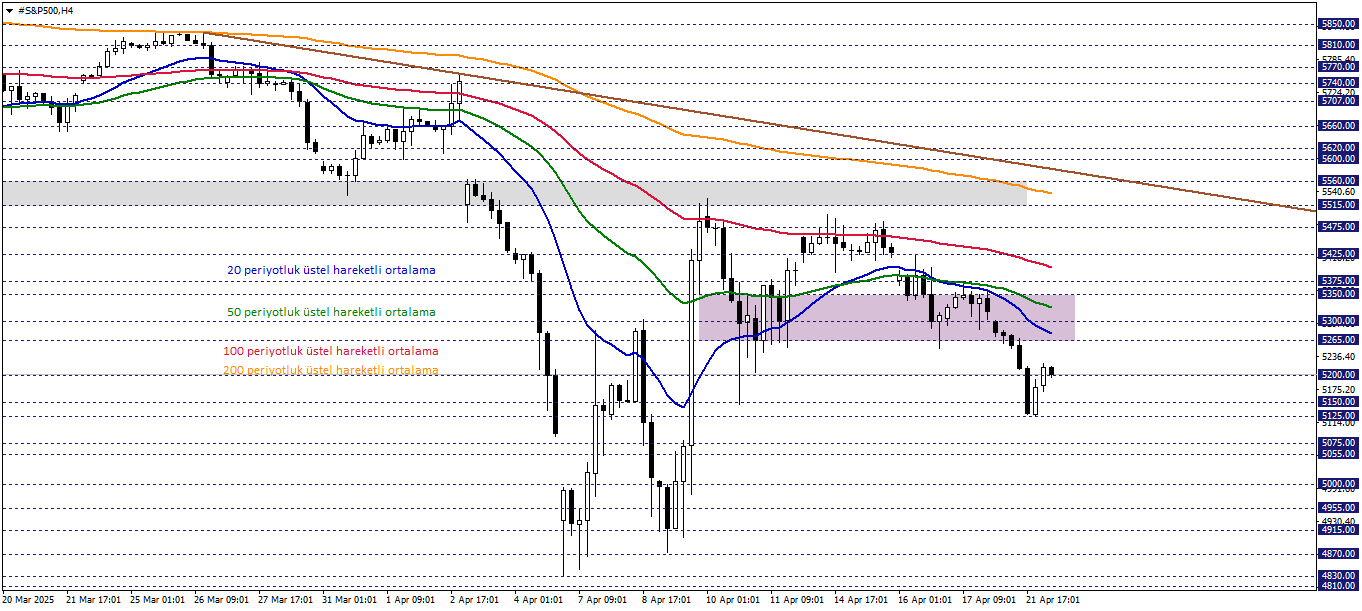Select the 200 periyotluk üstel hareketli ortalama label
This screenshot has height=611, width=1362.
(331, 370)
